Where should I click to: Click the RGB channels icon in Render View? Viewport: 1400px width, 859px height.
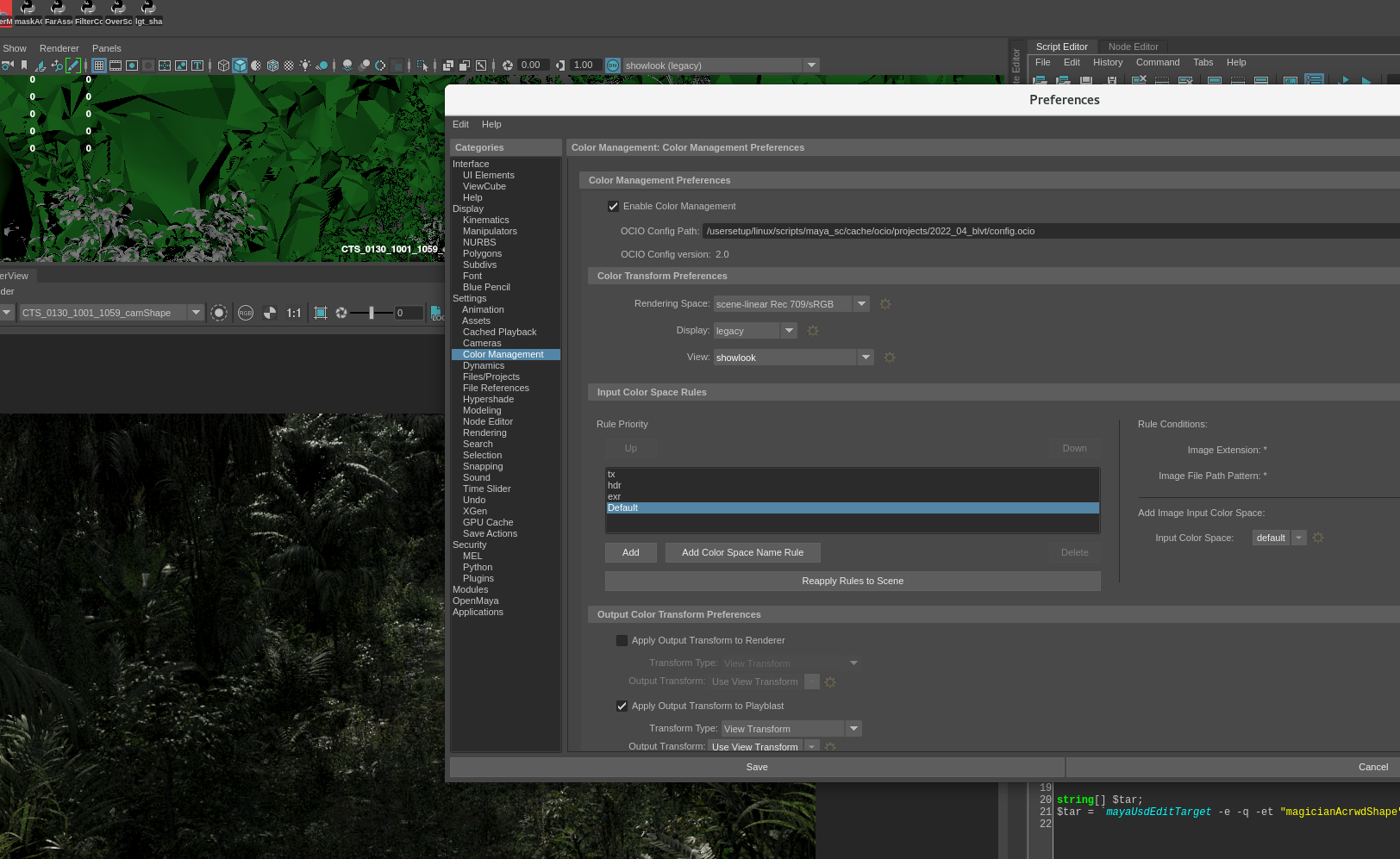(x=245, y=313)
